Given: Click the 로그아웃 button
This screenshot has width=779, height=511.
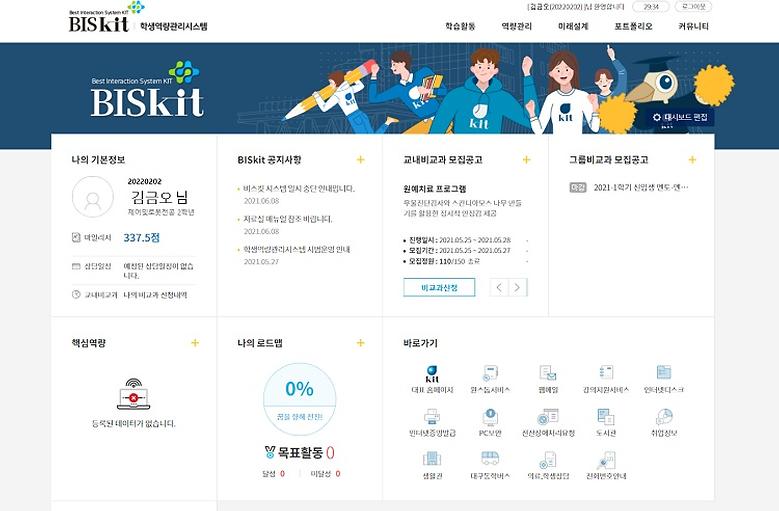Looking at the screenshot, I should (x=694, y=6).
